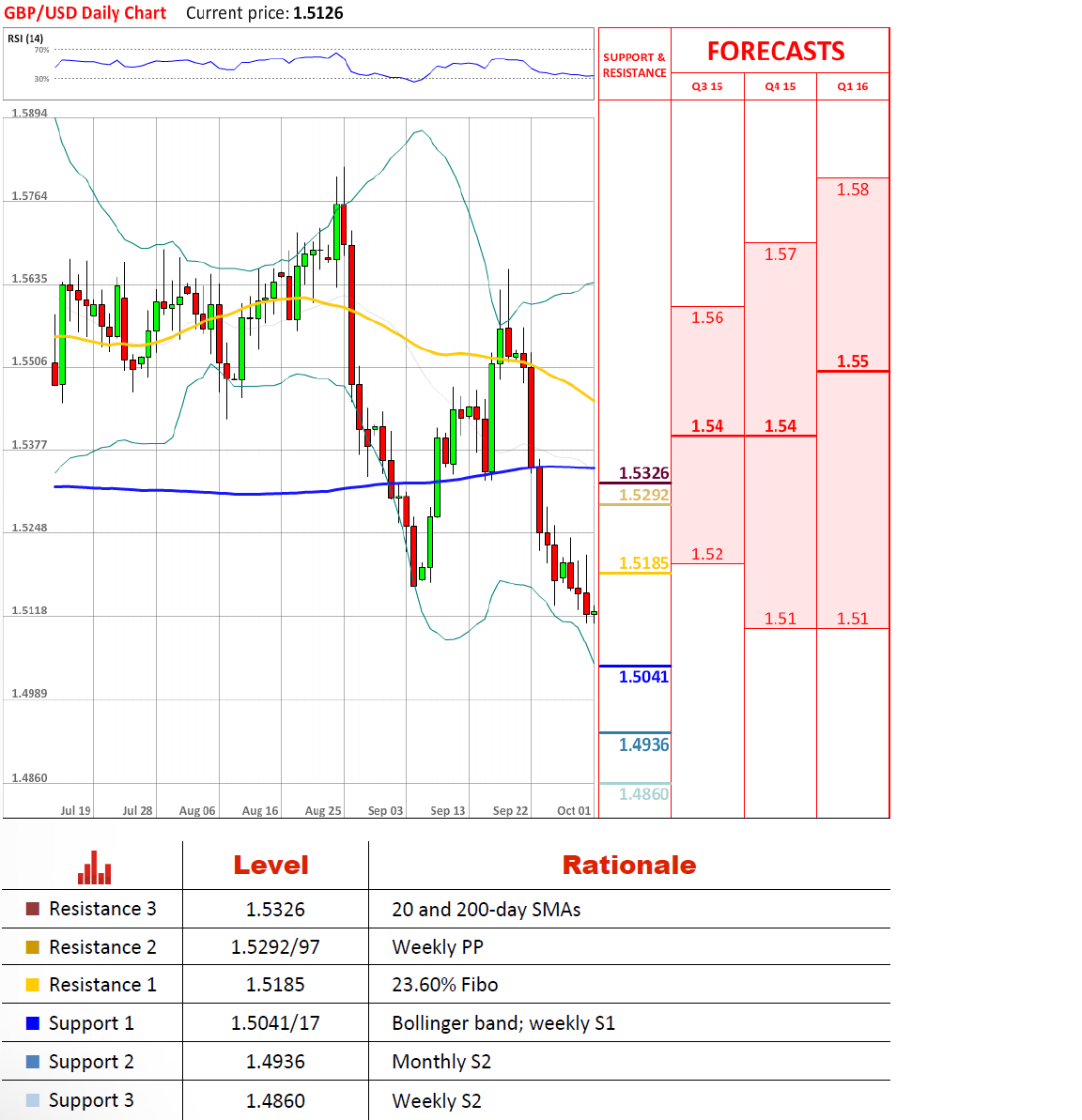1082x1120 pixels.
Task: Click the Sep 13 date on x-axis
Action: [x=447, y=811]
